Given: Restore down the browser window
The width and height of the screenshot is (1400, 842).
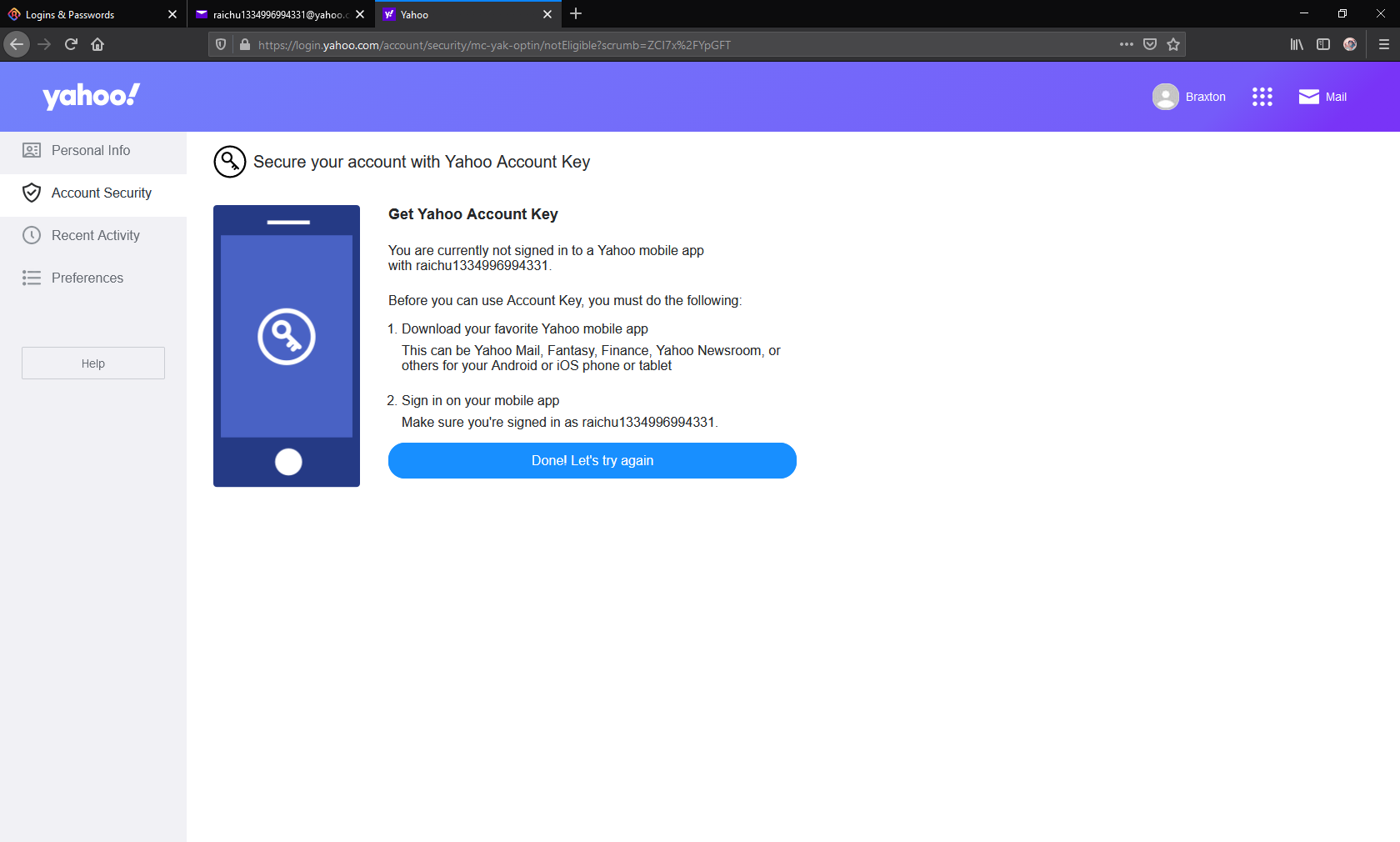Looking at the screenshot, I should coord(1342,13).
